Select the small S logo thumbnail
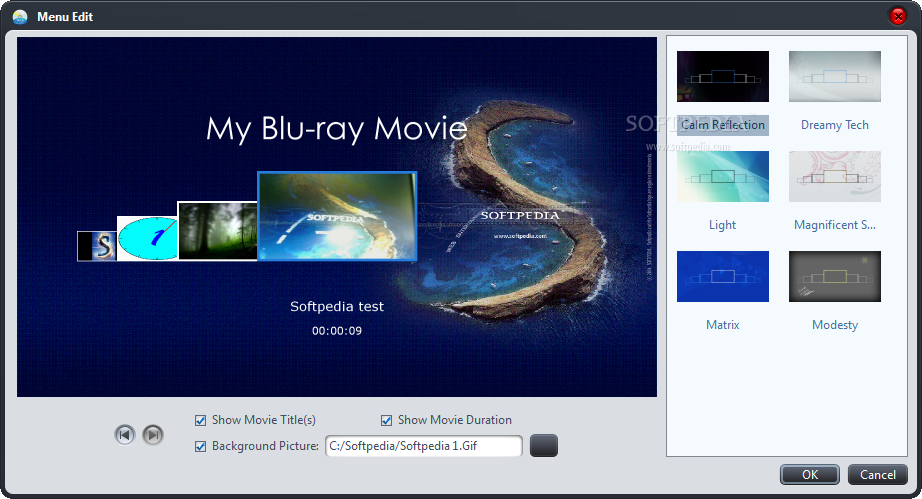Screen dimensions: 922x499 click(x=97, y=246)
